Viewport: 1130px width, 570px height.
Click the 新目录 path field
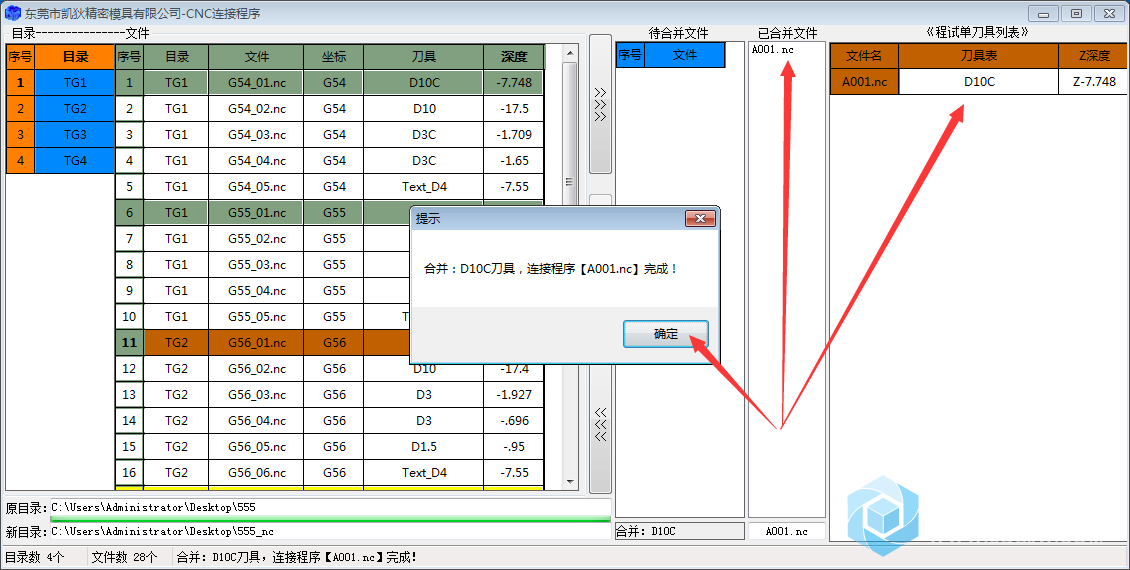pos(330,531)
